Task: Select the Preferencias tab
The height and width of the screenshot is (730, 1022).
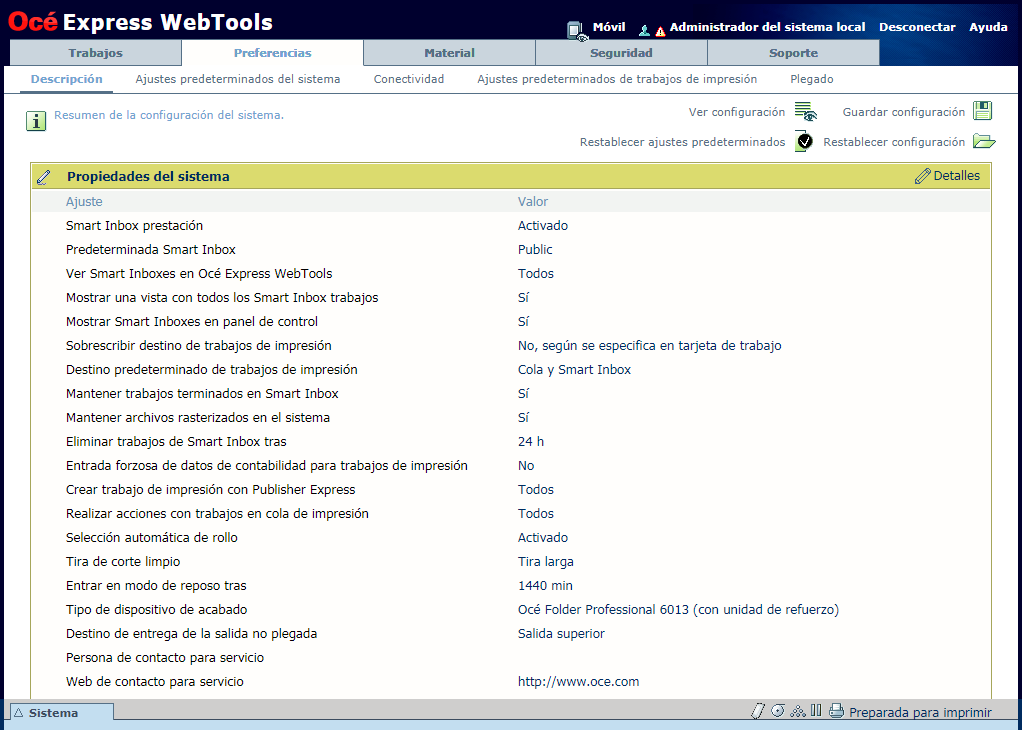Action: pyautogui.click(x=272, y=53)
